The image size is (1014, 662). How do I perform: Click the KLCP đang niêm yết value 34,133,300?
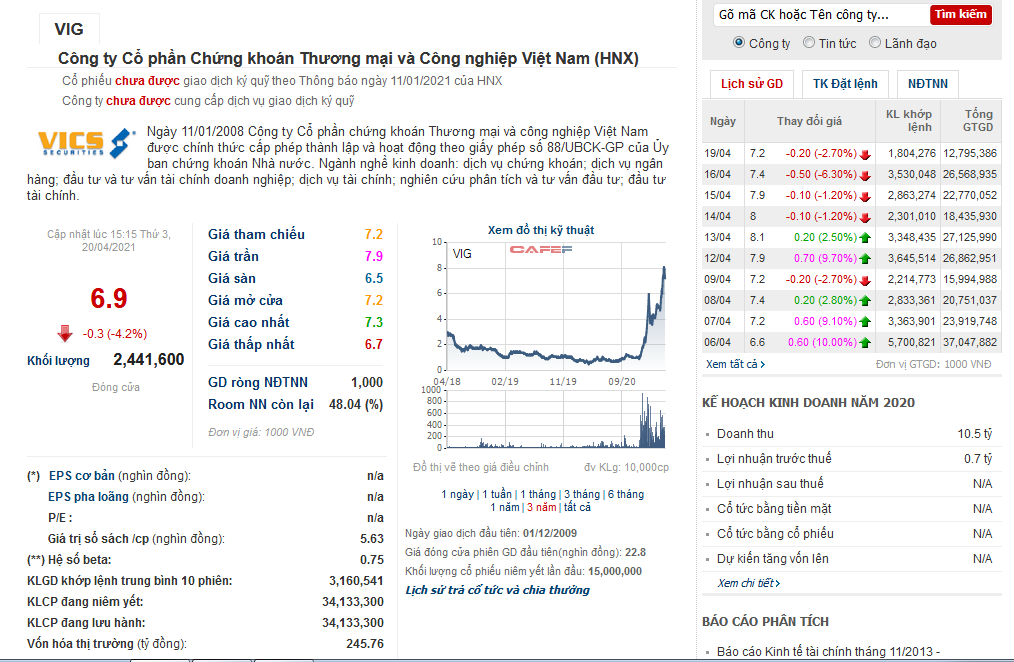click(x=353, y=602)
